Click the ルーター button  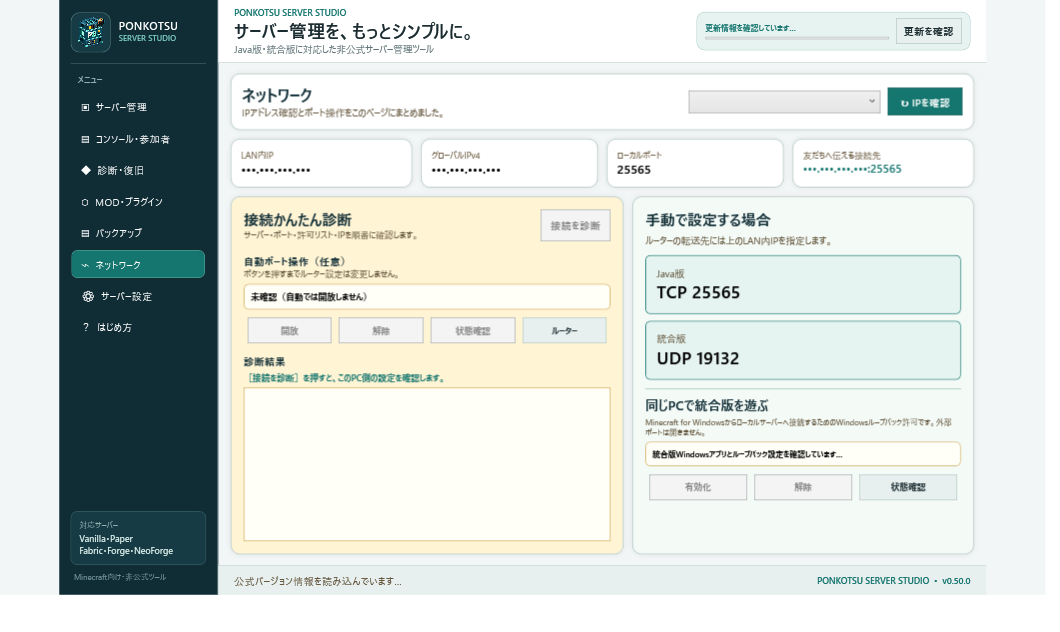tap(564, 331)
